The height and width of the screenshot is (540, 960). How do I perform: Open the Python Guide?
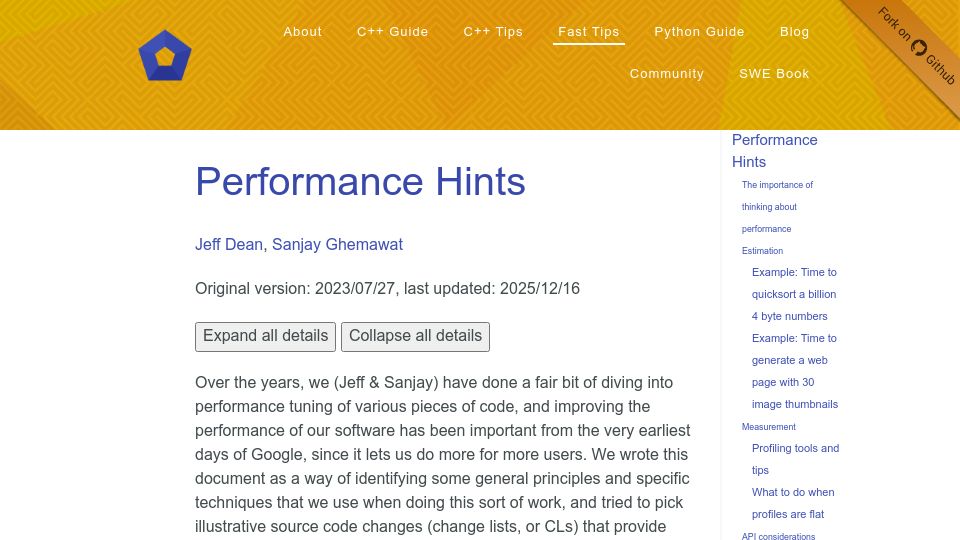[x=699, y=32]
